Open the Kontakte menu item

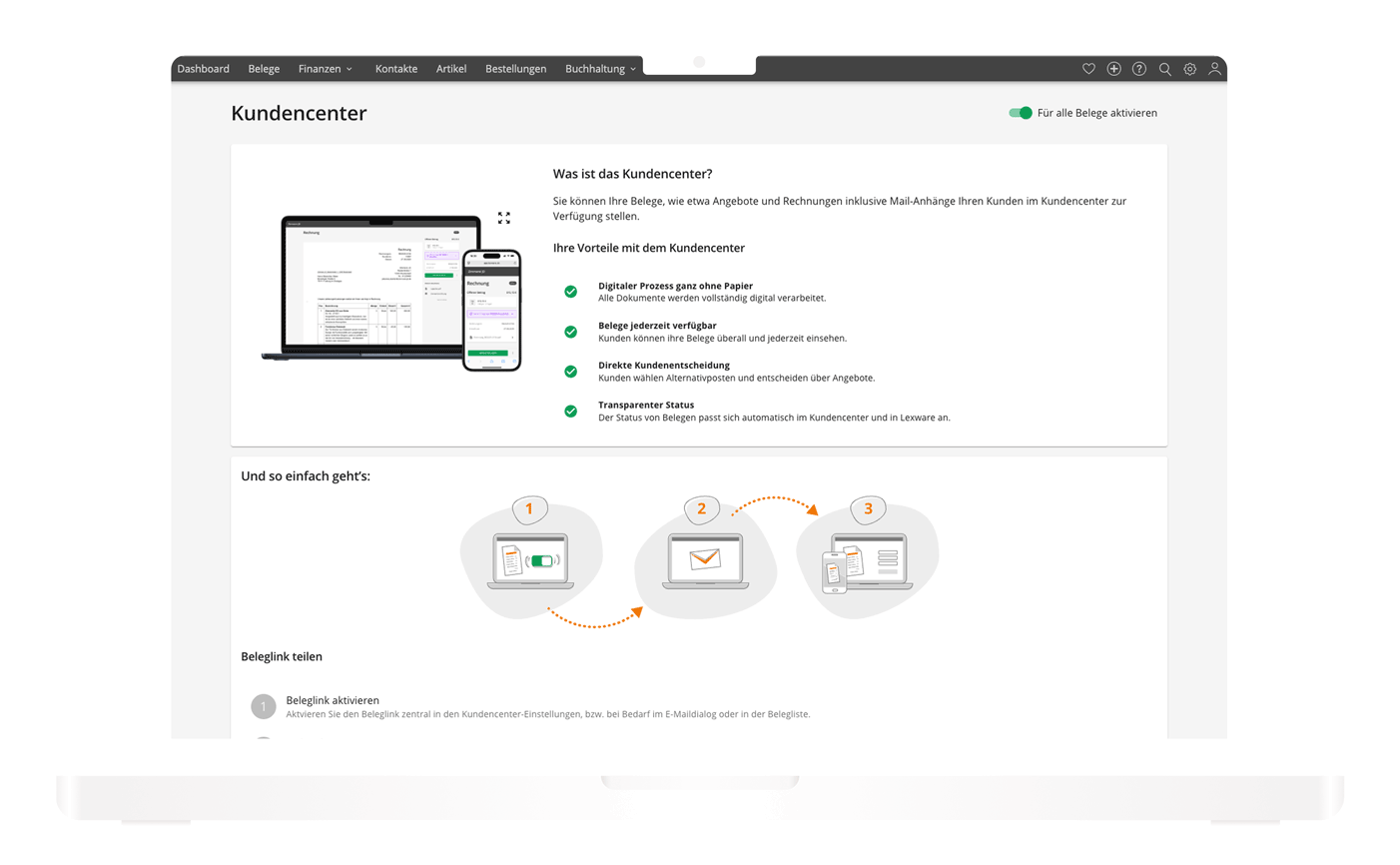coord(396,69)
